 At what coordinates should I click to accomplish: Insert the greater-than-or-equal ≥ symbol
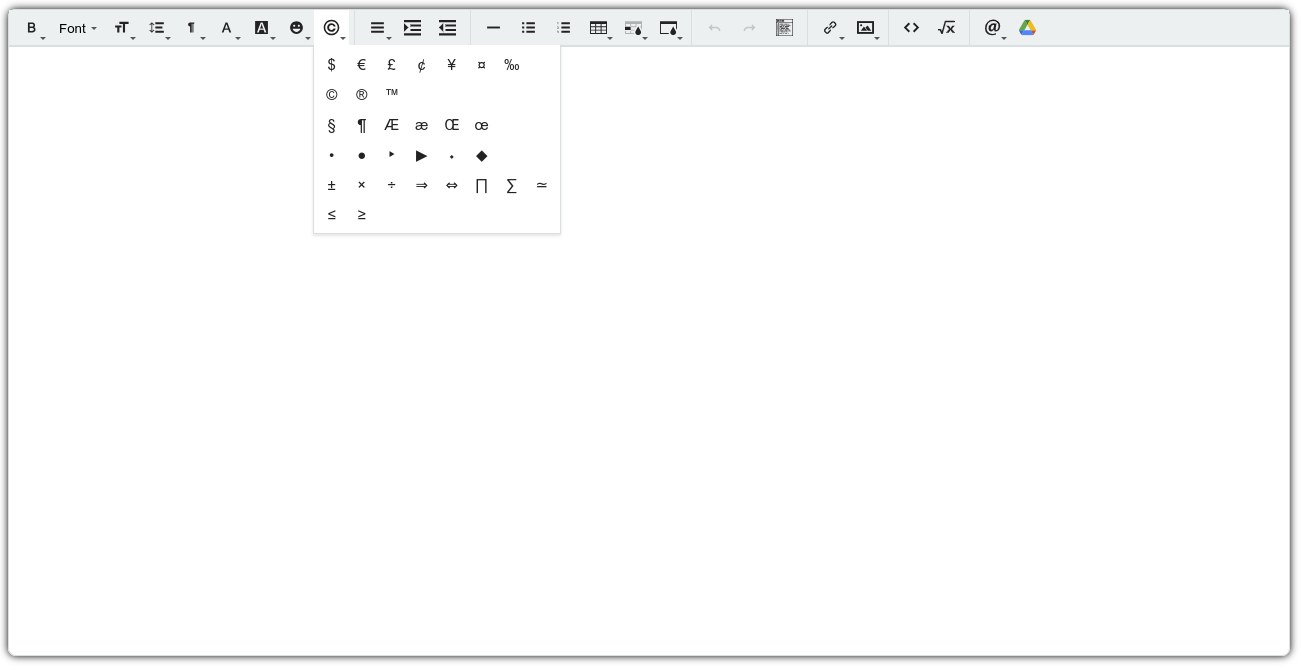click(x=362, y=215)
